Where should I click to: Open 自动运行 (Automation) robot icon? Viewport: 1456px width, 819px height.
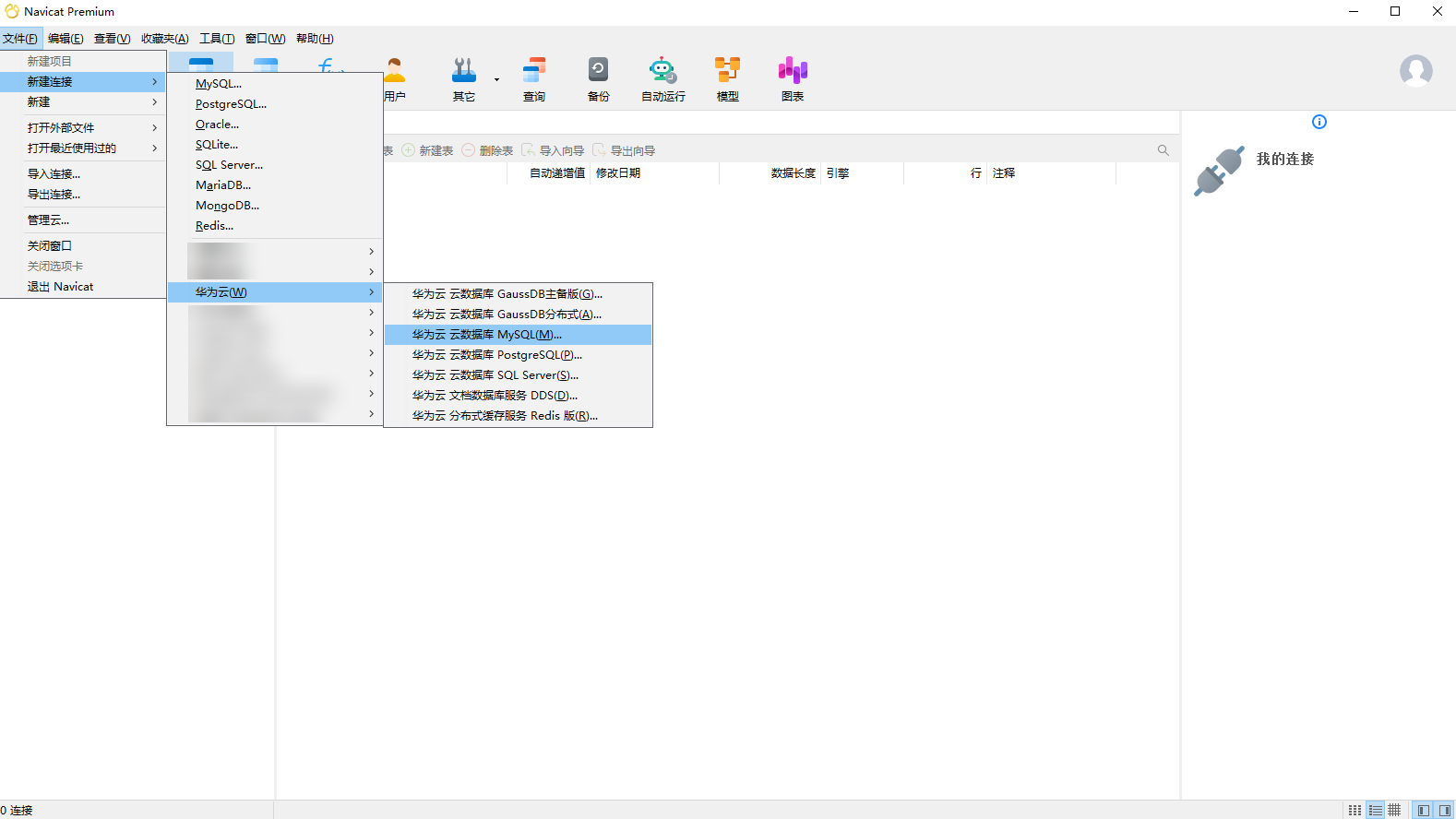662,78
